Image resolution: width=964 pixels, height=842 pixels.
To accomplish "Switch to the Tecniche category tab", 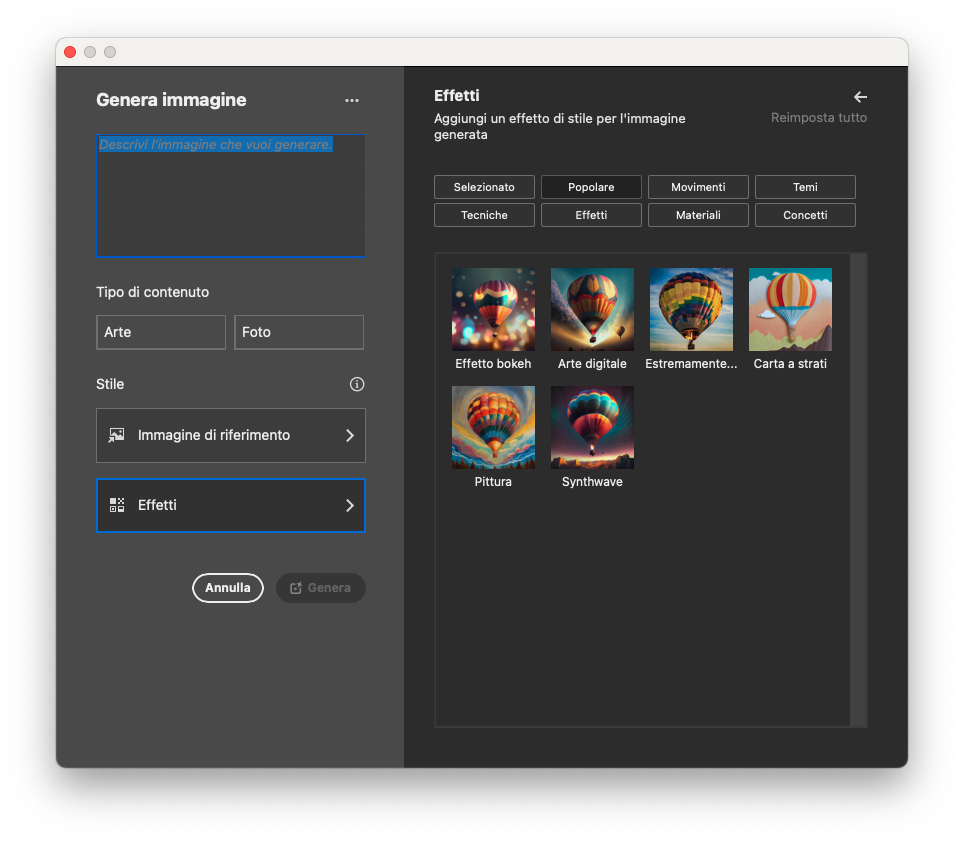I will click(x=484, y=215).
